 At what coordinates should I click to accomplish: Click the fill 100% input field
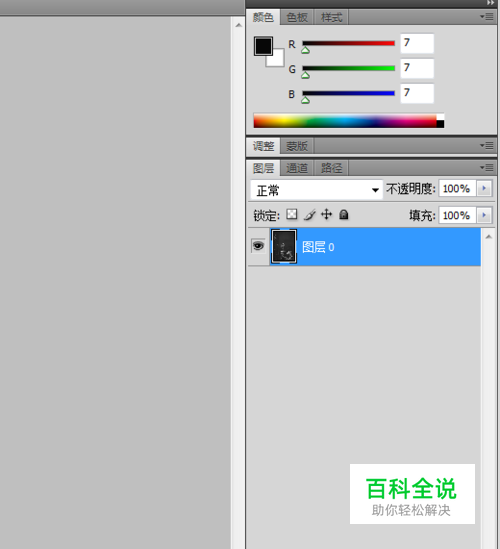pos(457,215)
